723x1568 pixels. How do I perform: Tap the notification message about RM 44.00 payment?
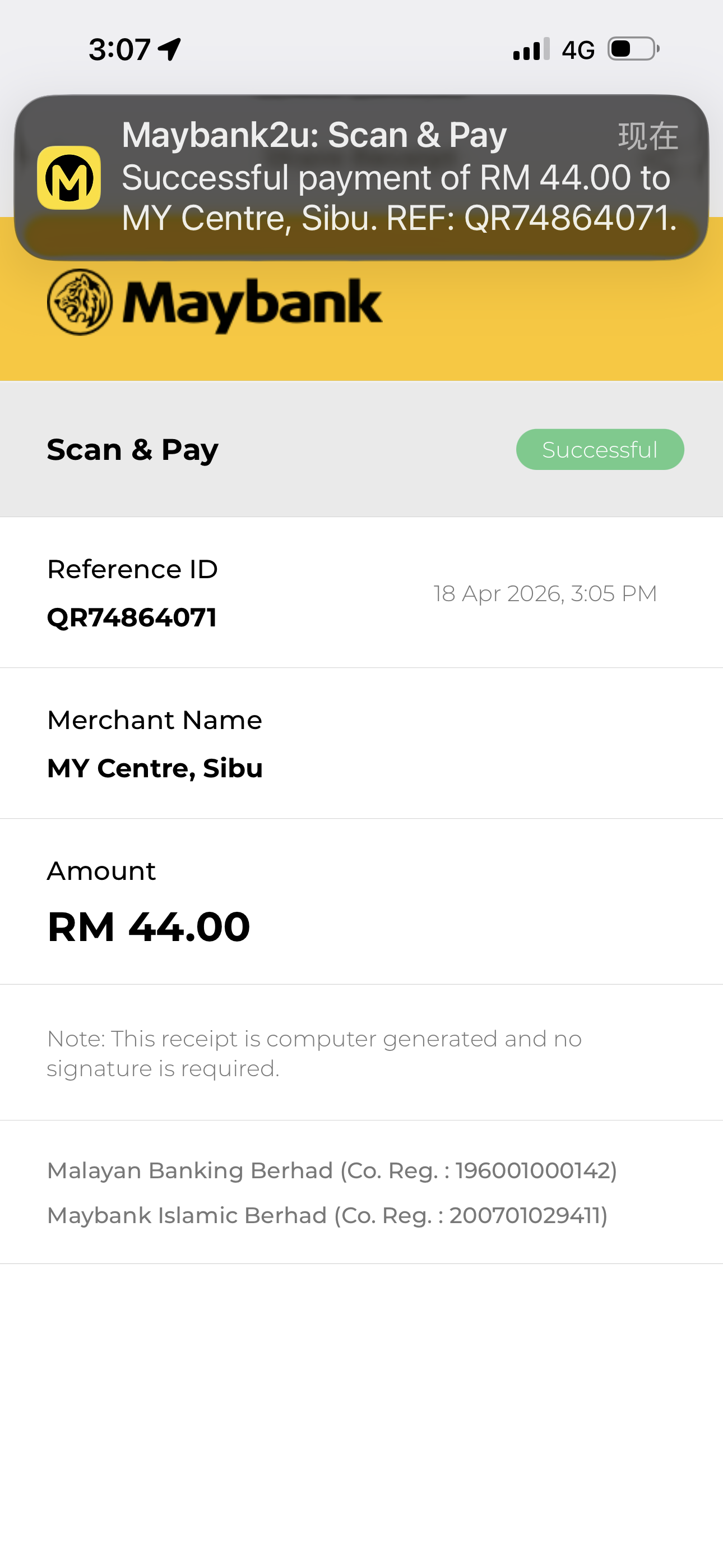[398, 198]
